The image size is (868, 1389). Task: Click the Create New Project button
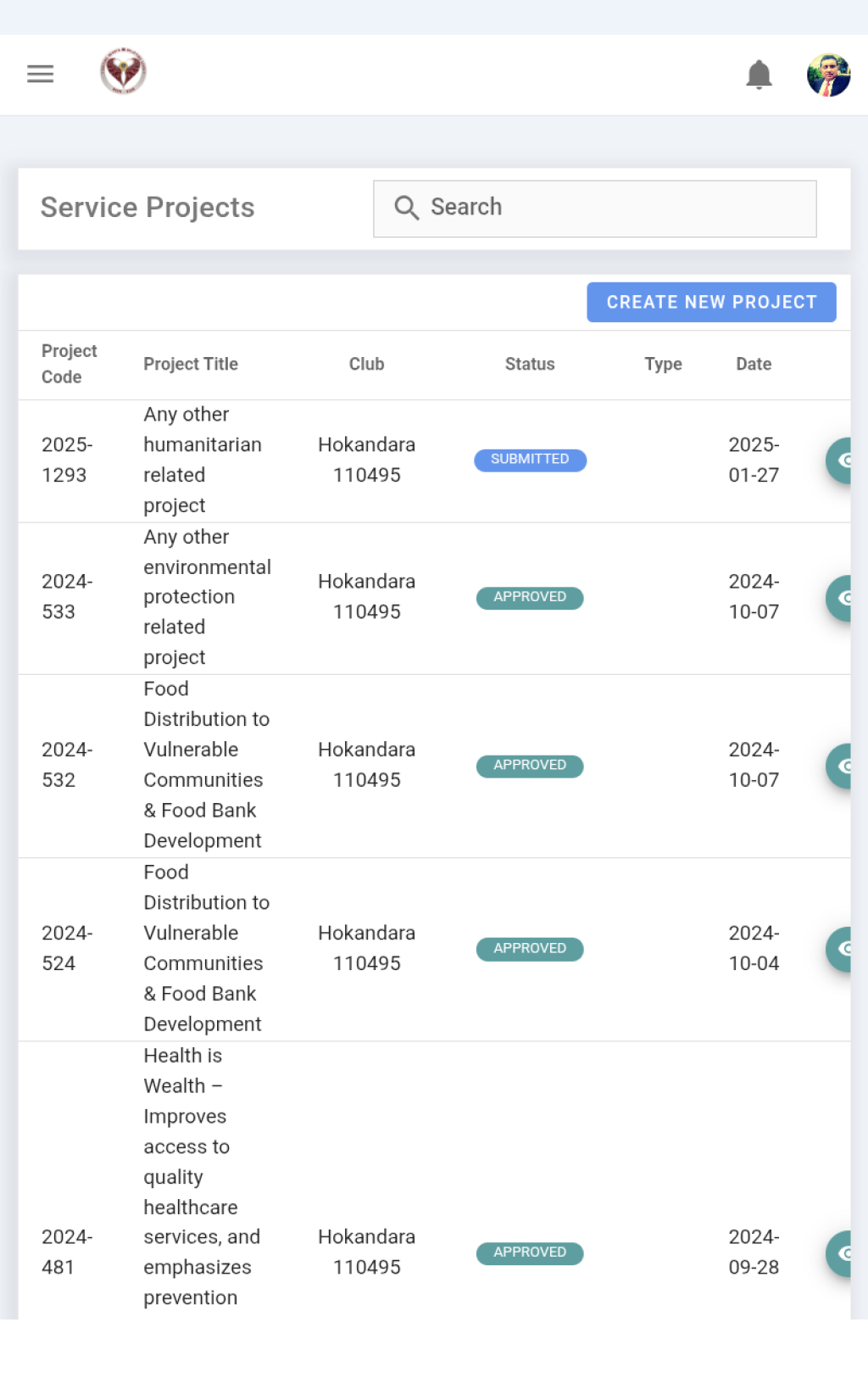point(711,302)
